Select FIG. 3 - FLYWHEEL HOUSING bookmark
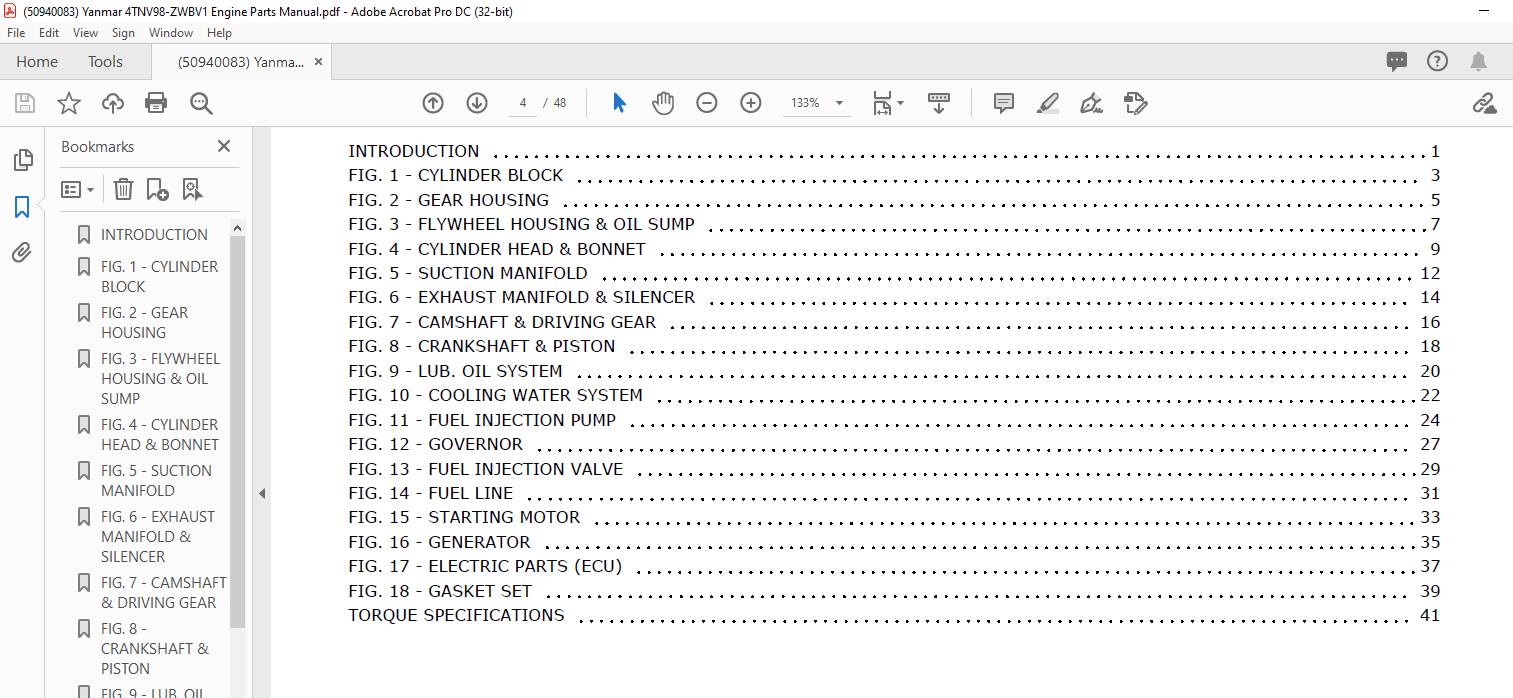The width and height of the screenshot is (1513, 698). point(160,378)
